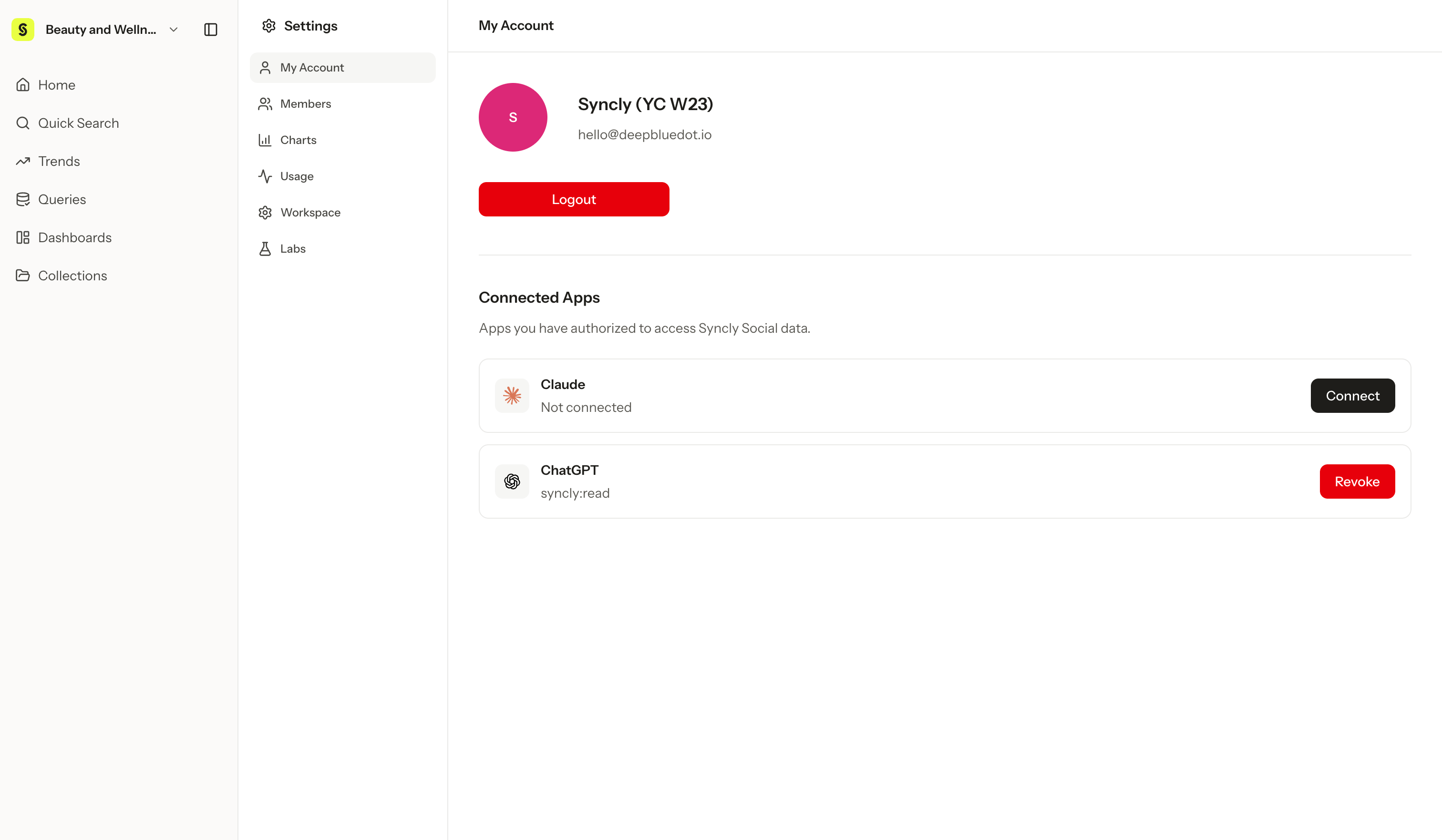The width and height of the screenshot is (1442, 840).
Task: Click the Charts bar graph icon
Action: (265, 140)
